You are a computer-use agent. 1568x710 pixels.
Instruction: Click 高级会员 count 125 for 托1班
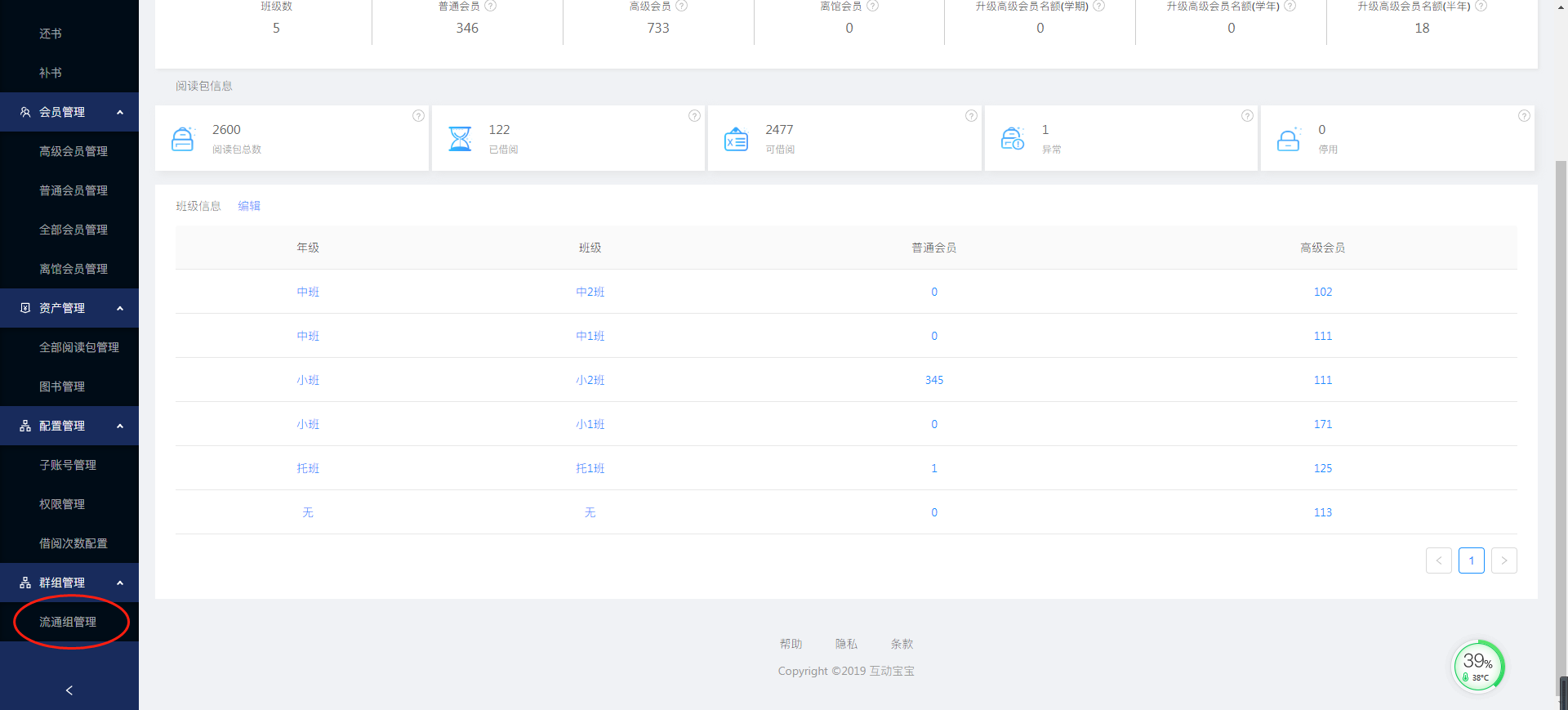coord(1323,468)
